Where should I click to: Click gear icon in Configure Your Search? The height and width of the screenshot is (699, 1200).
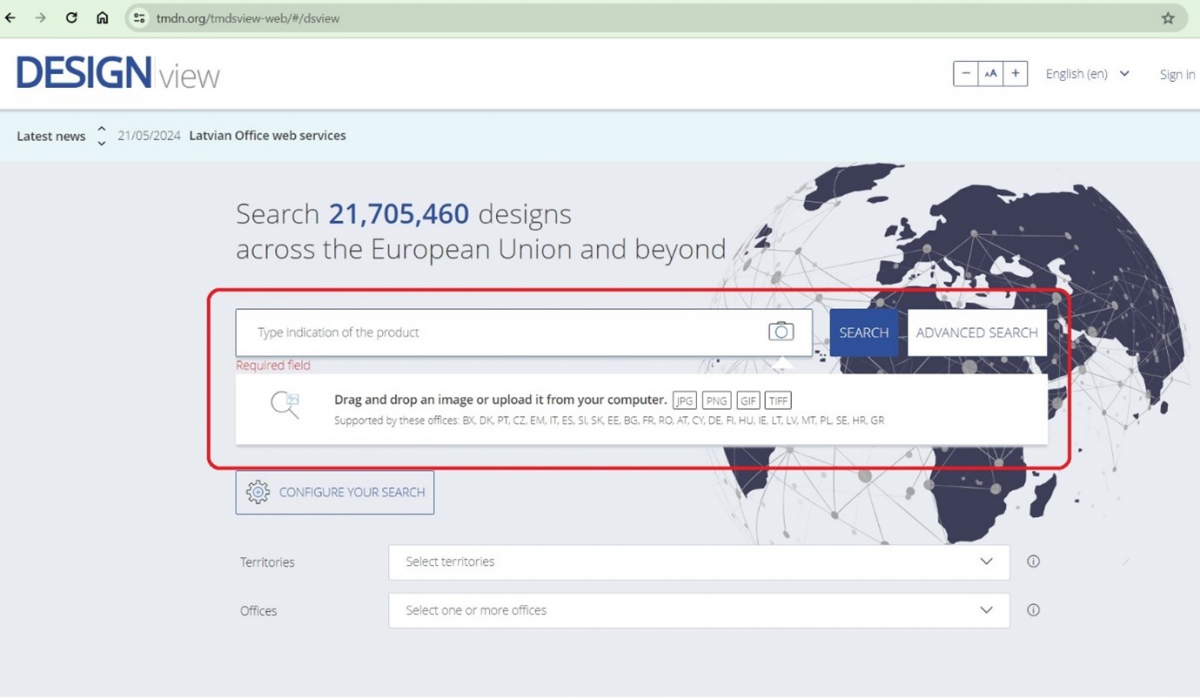pyautogui.click(x=258, y=492)
